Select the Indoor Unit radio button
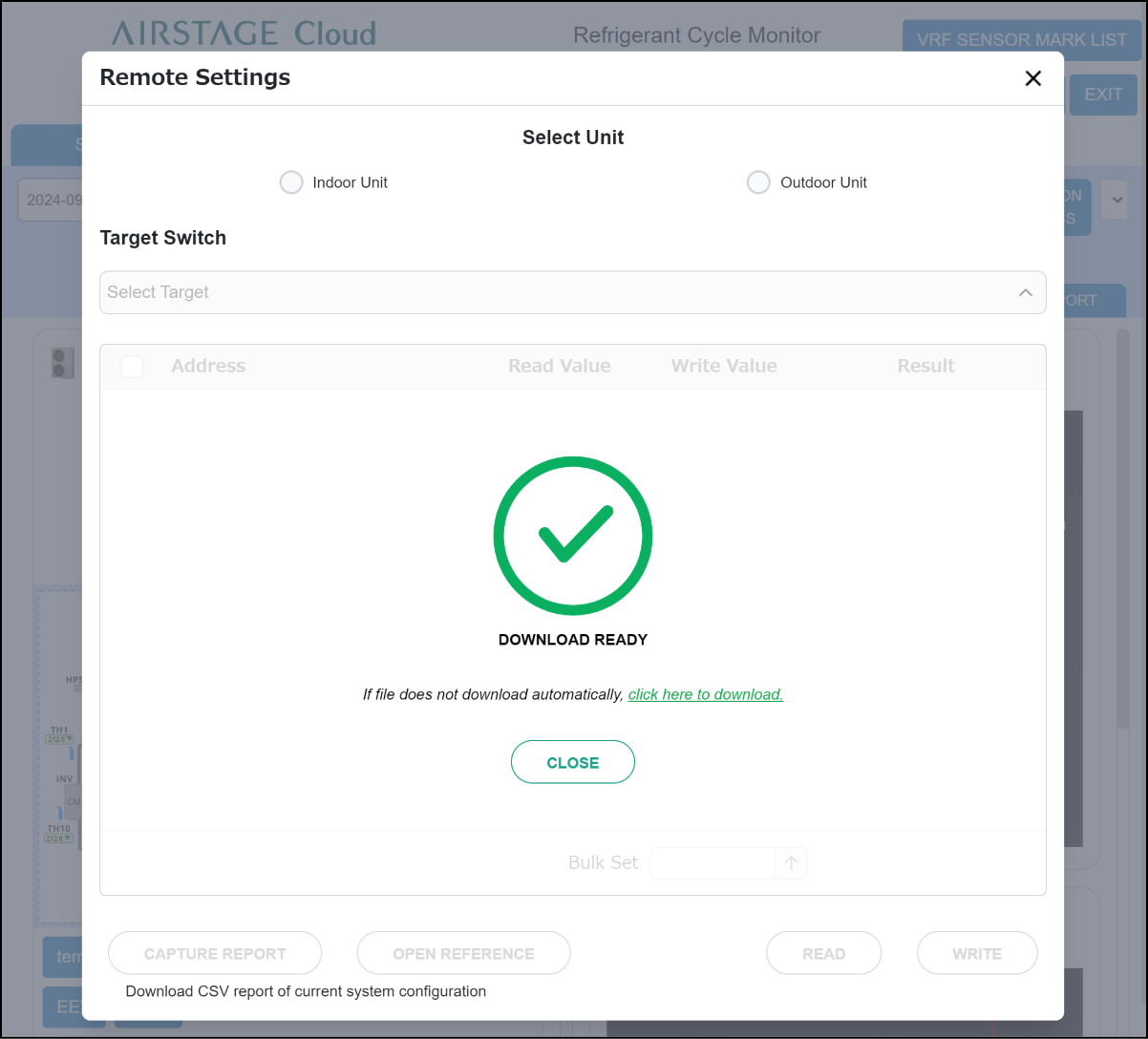This screenshot has height=1039, width=1148. pos(291,182)
